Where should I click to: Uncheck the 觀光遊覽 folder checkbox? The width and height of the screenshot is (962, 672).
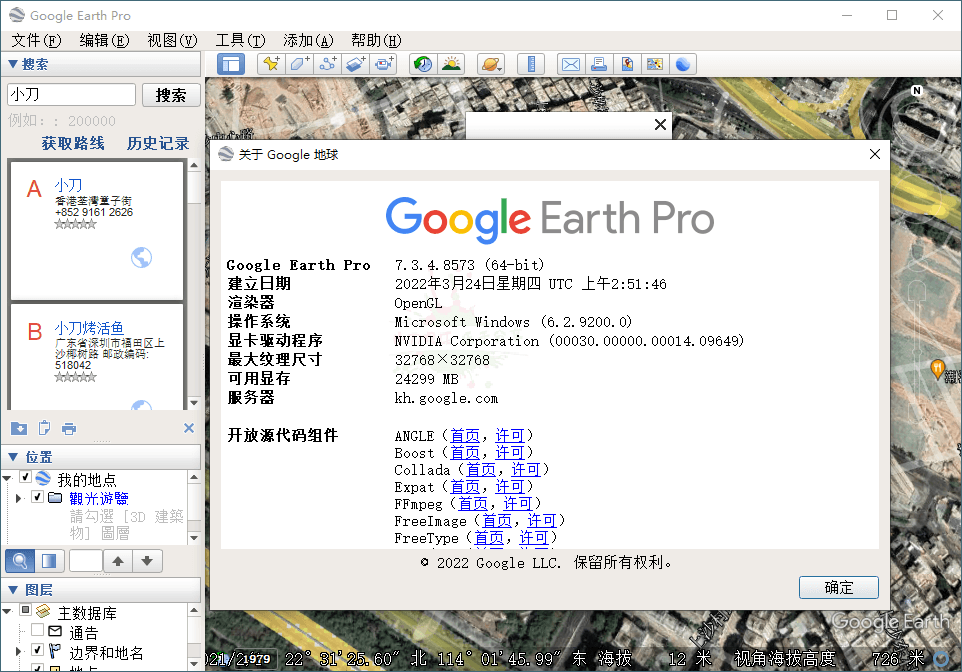(x=37, y=497)
